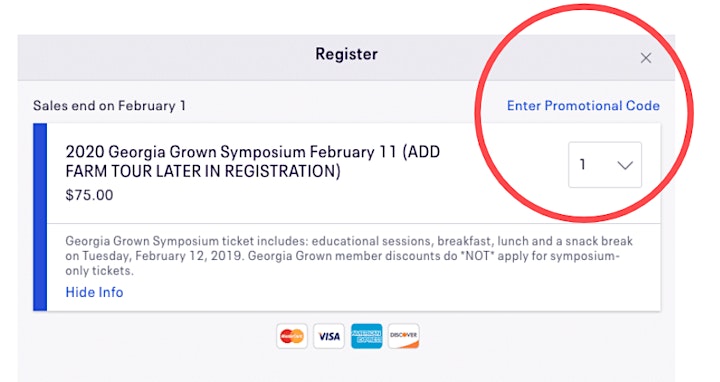Click the Discover card icon
The width and height of the screenshot is (720, 382).
[404, 336]
